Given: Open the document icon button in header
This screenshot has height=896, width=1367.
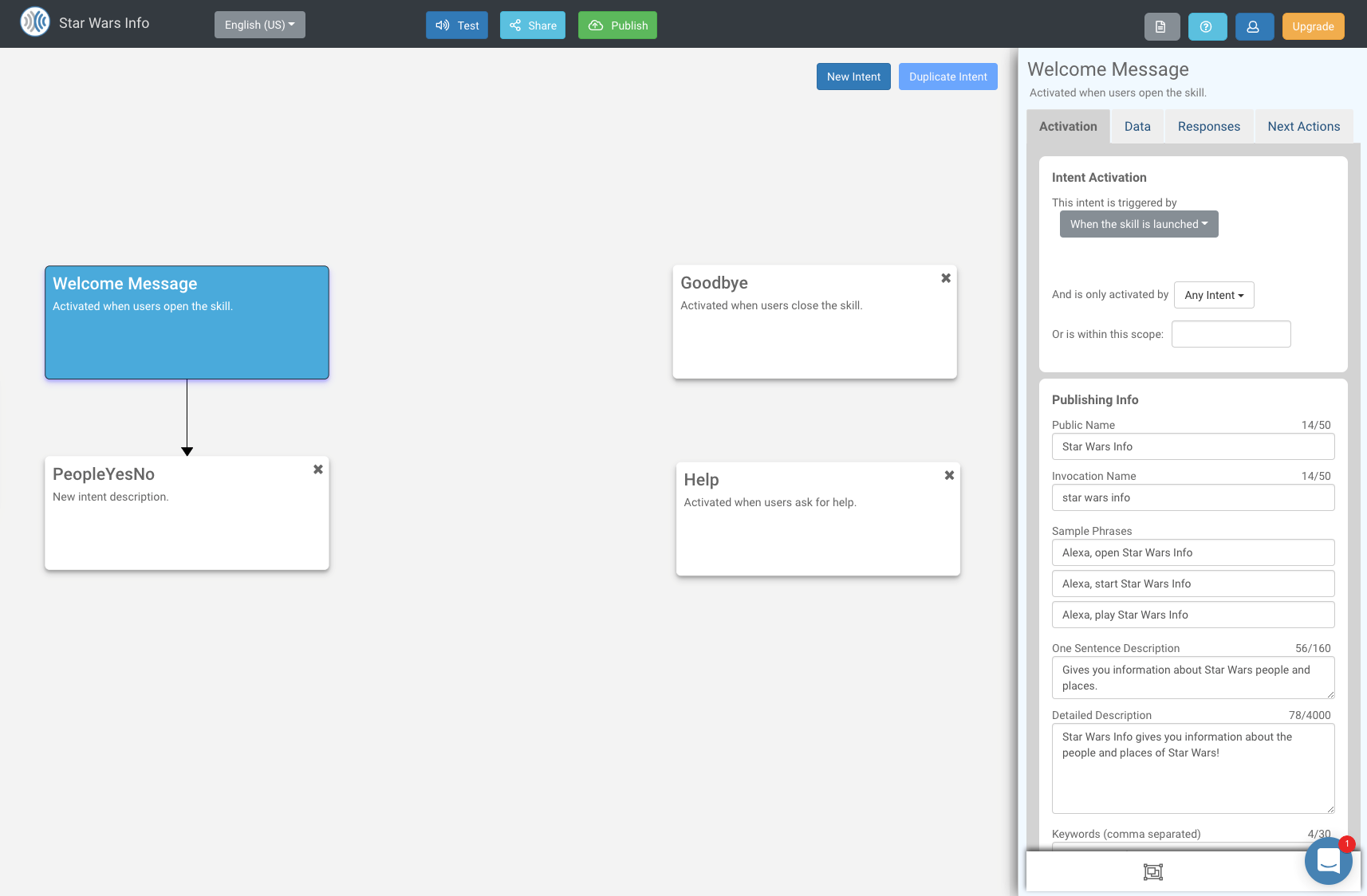Looking at the screenshot, I should [1161, 26].
